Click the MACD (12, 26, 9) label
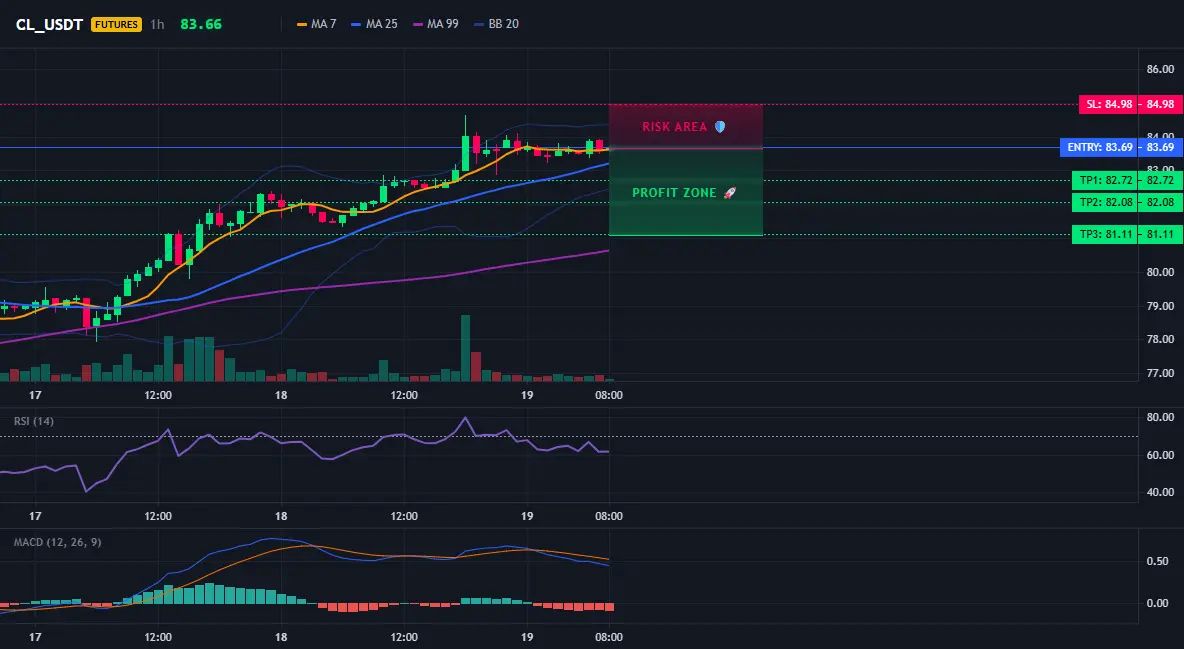 (x=57, y=542)
